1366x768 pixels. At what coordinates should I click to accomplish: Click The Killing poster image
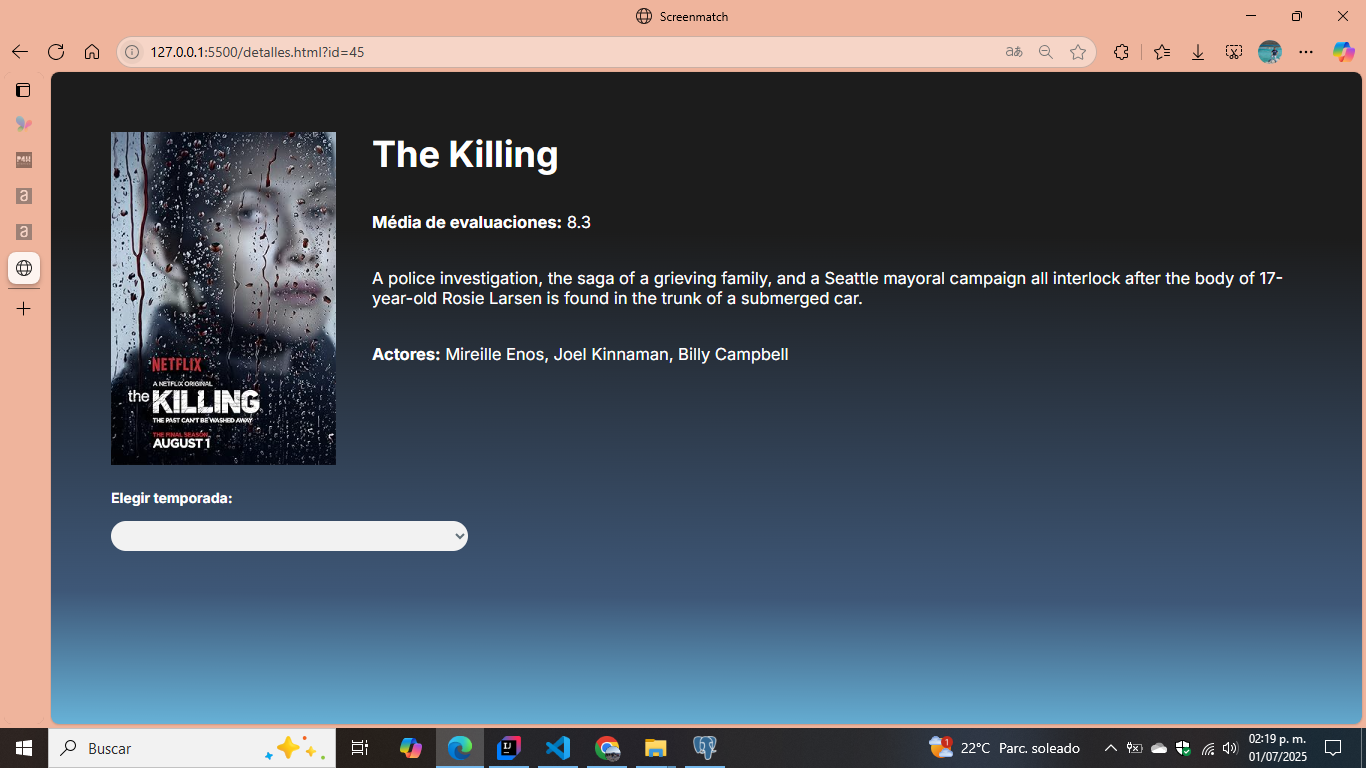(223, 298)
